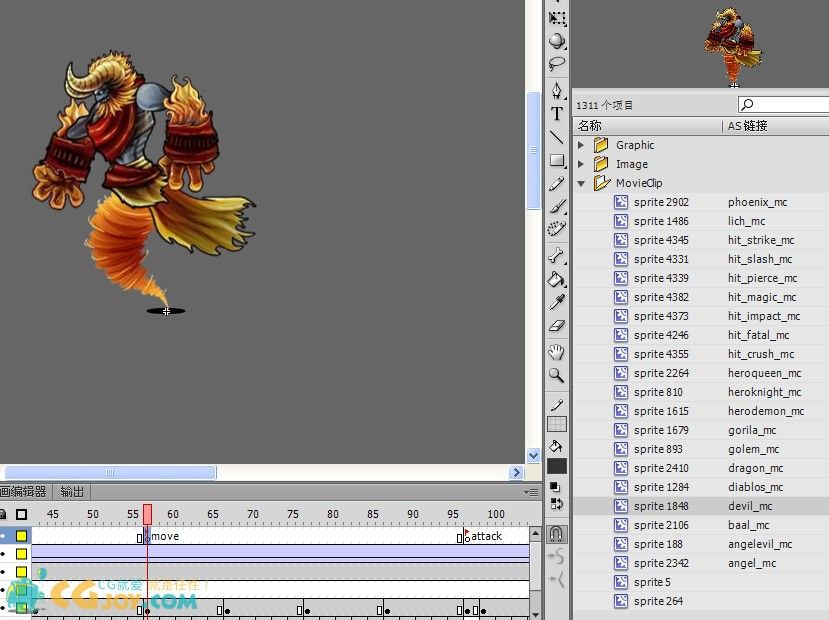Select the Pencil tool
Image resolution: width=829 pixels, height=620 pixels.
557,183
